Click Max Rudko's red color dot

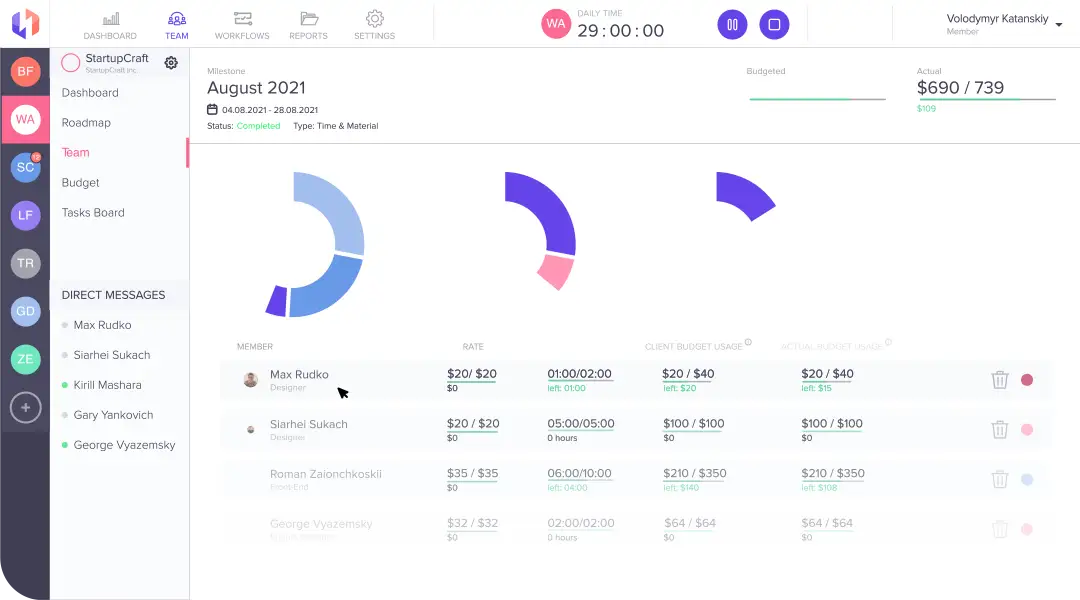click(x=1026, y=380)
